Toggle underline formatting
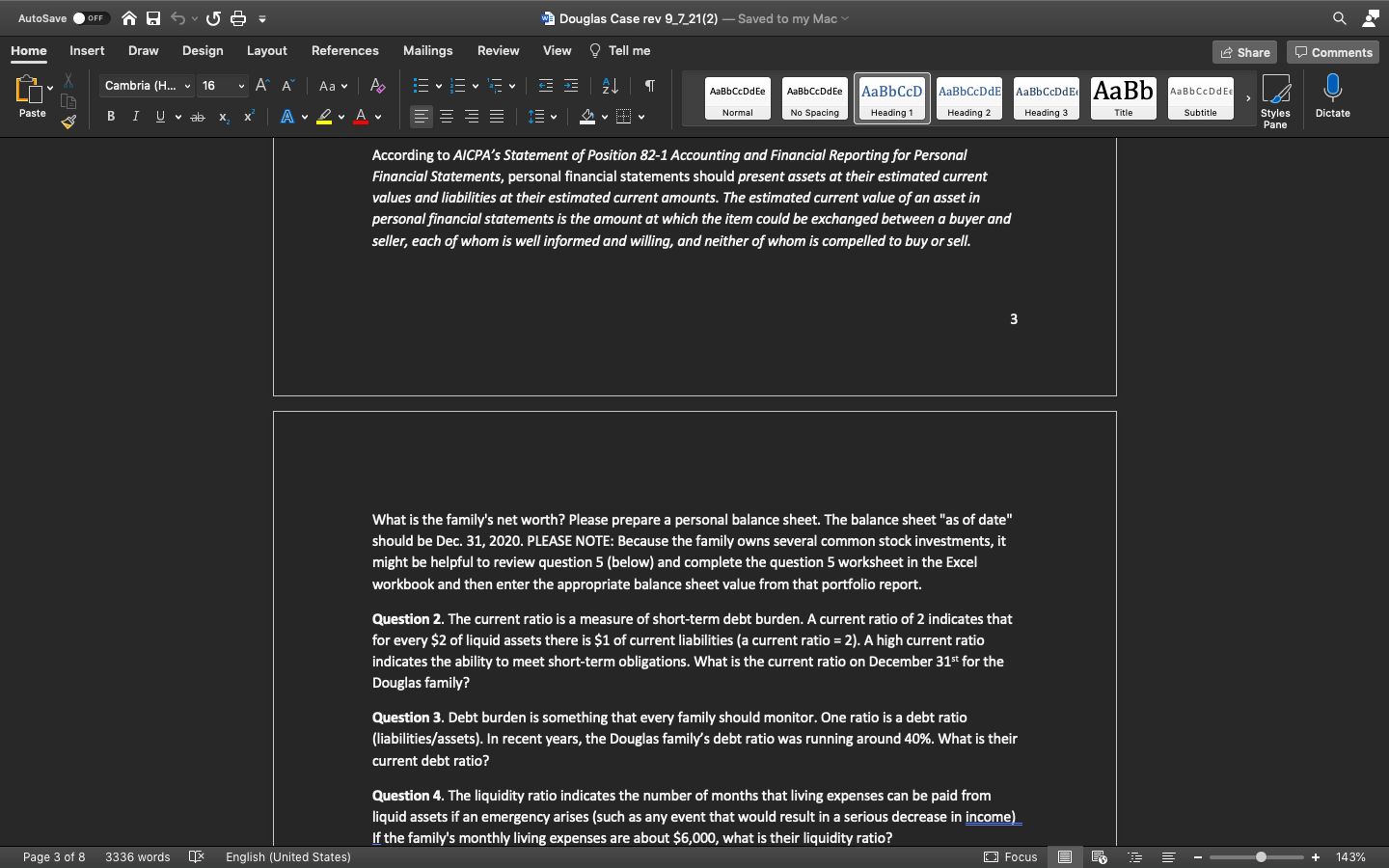Viewport: 1389px width, 868px height. click(160, 117)
